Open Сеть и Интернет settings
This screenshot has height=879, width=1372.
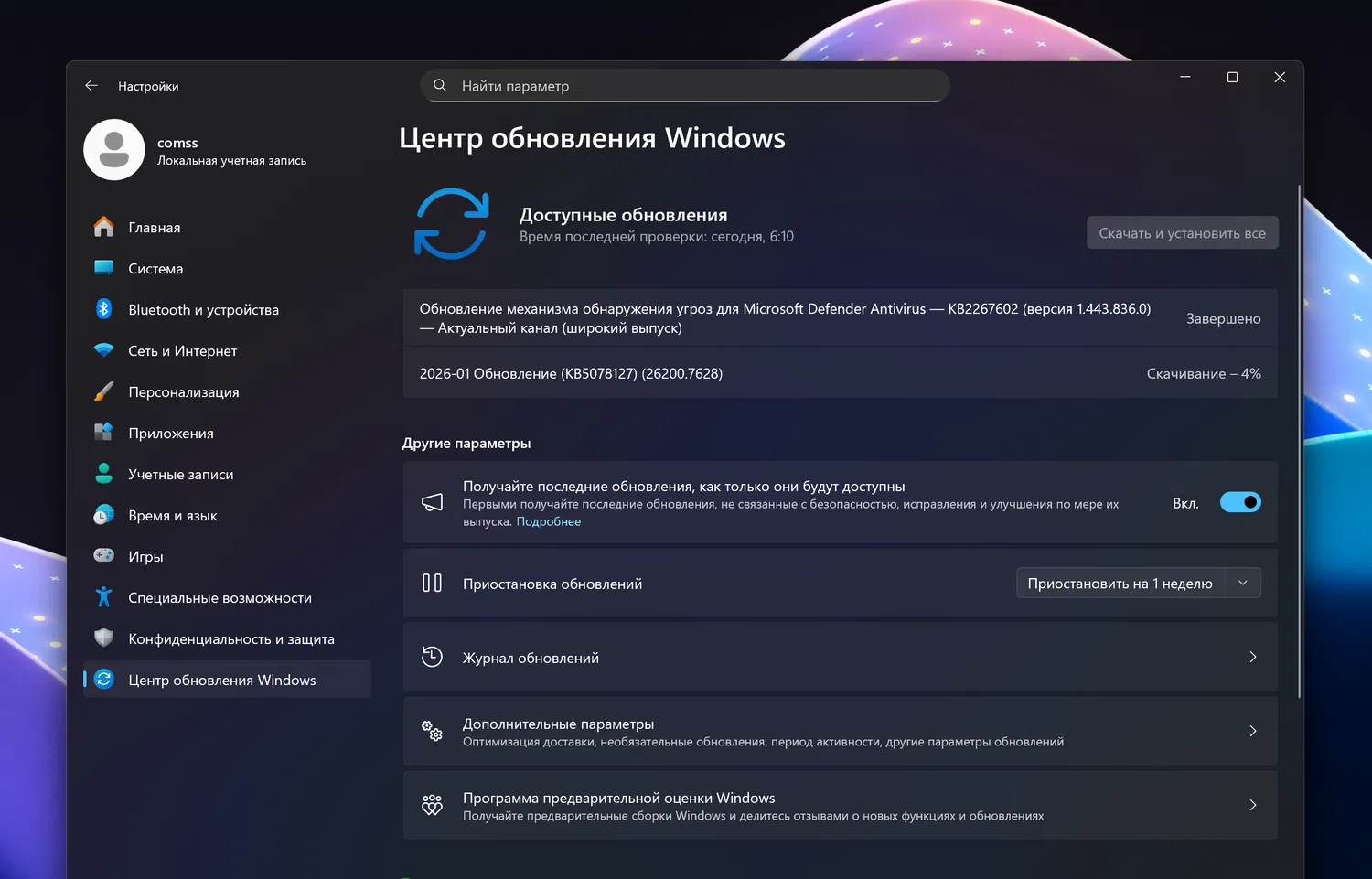(x=227, y=350)
